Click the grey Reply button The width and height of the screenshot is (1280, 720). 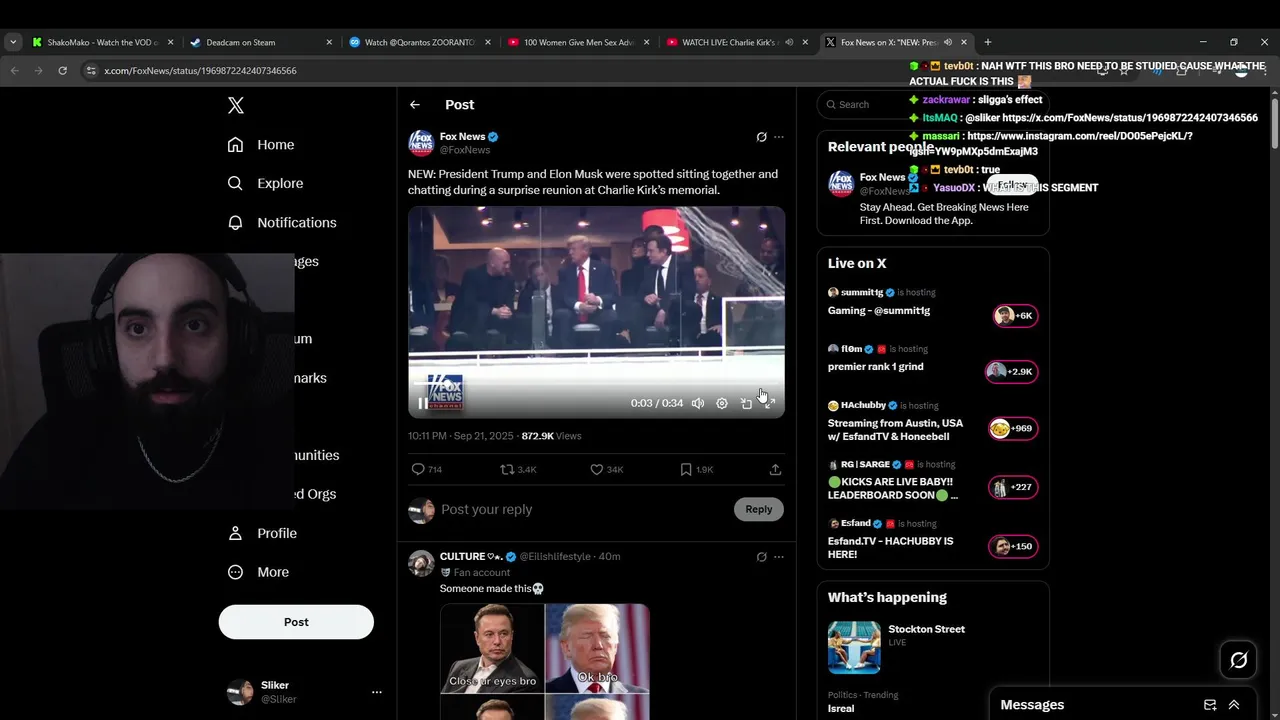click(x=759, y=509)
